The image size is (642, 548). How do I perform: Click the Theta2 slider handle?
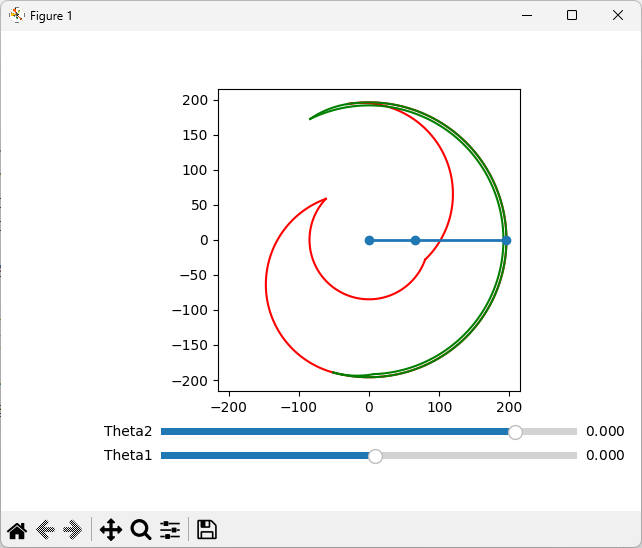515,432
